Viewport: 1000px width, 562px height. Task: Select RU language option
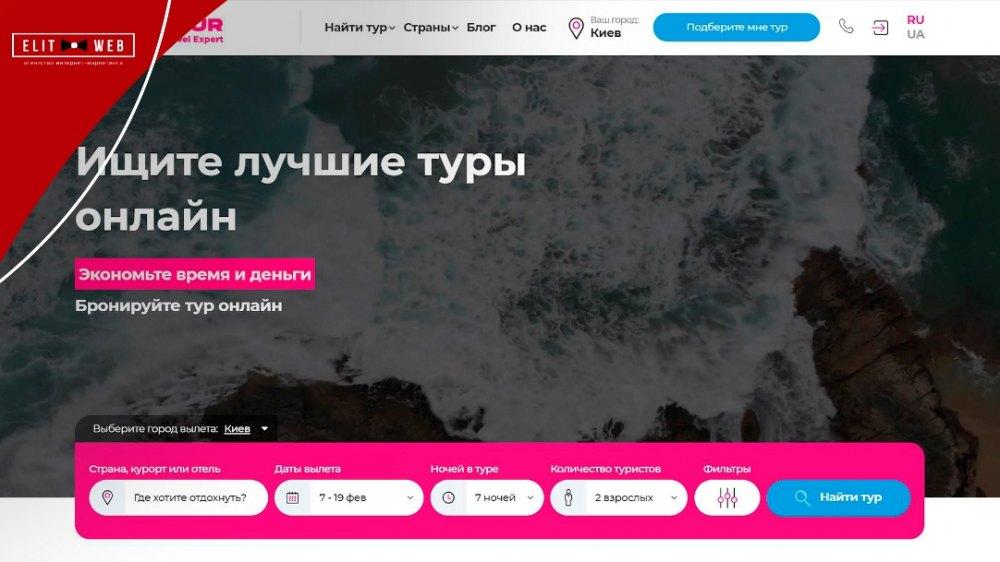915,20
